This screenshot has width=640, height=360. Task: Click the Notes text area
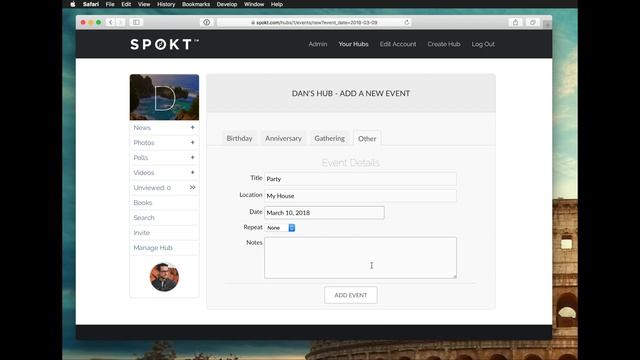[x=360, y=258]
